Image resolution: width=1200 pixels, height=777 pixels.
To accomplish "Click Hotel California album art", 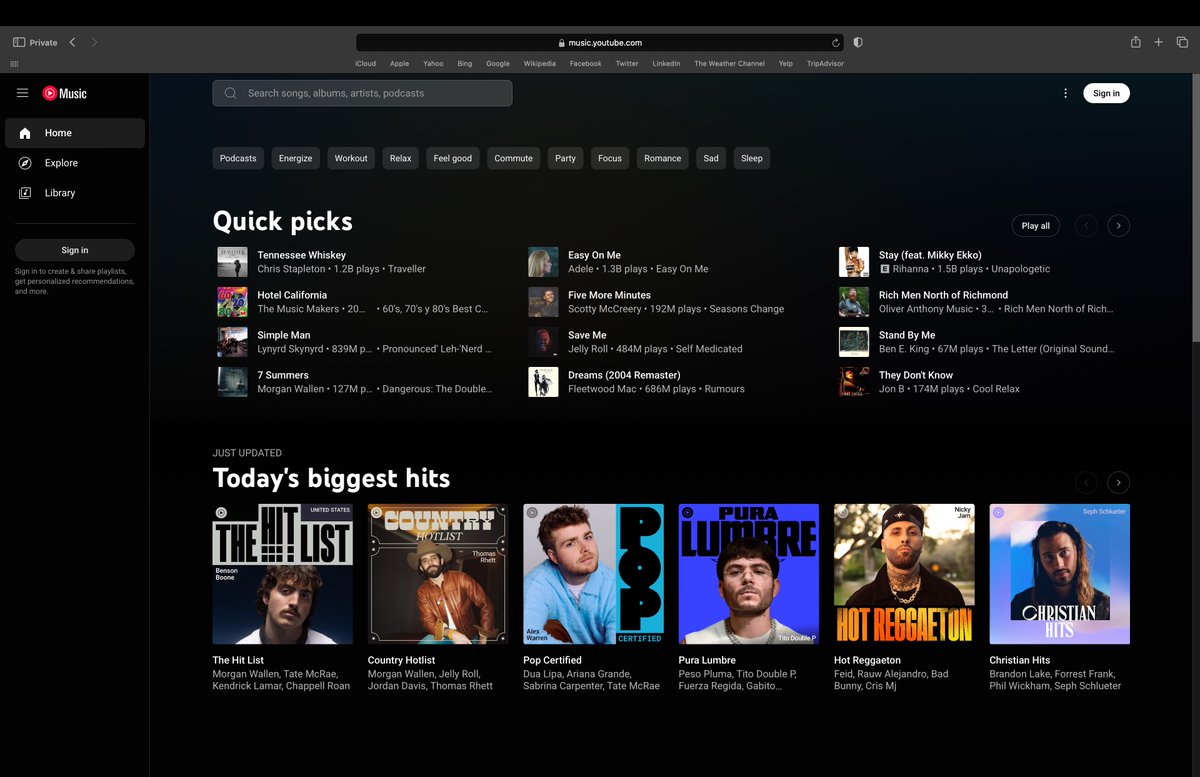I will [x=232, y=302].
